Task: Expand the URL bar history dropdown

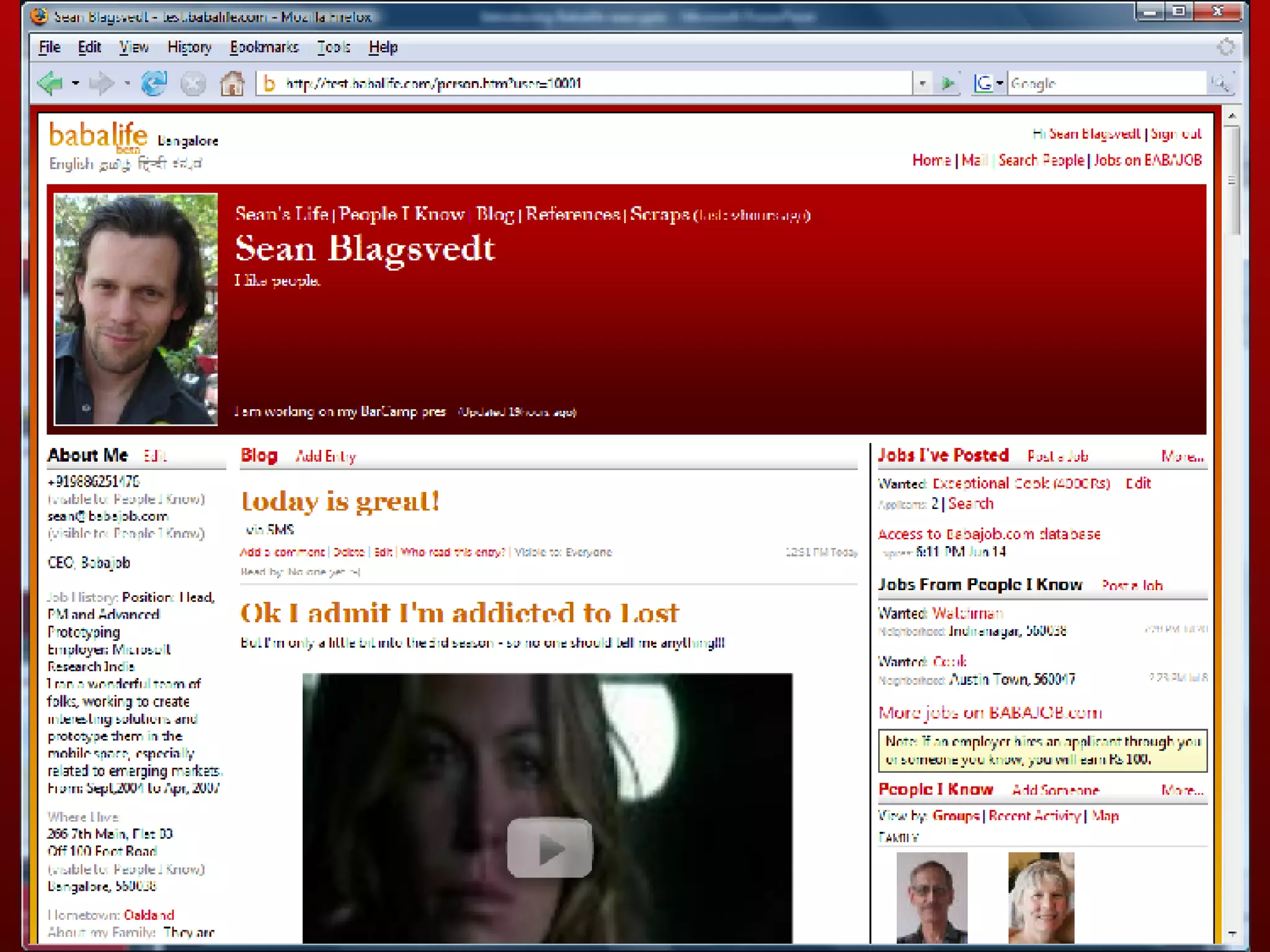Action: pyautogui.click(x=922, y=83)
